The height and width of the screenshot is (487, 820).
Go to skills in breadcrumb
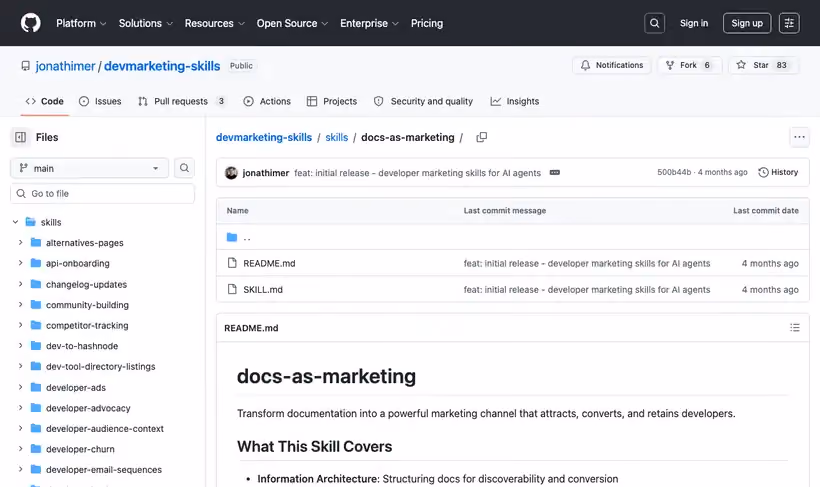(336, 137)
